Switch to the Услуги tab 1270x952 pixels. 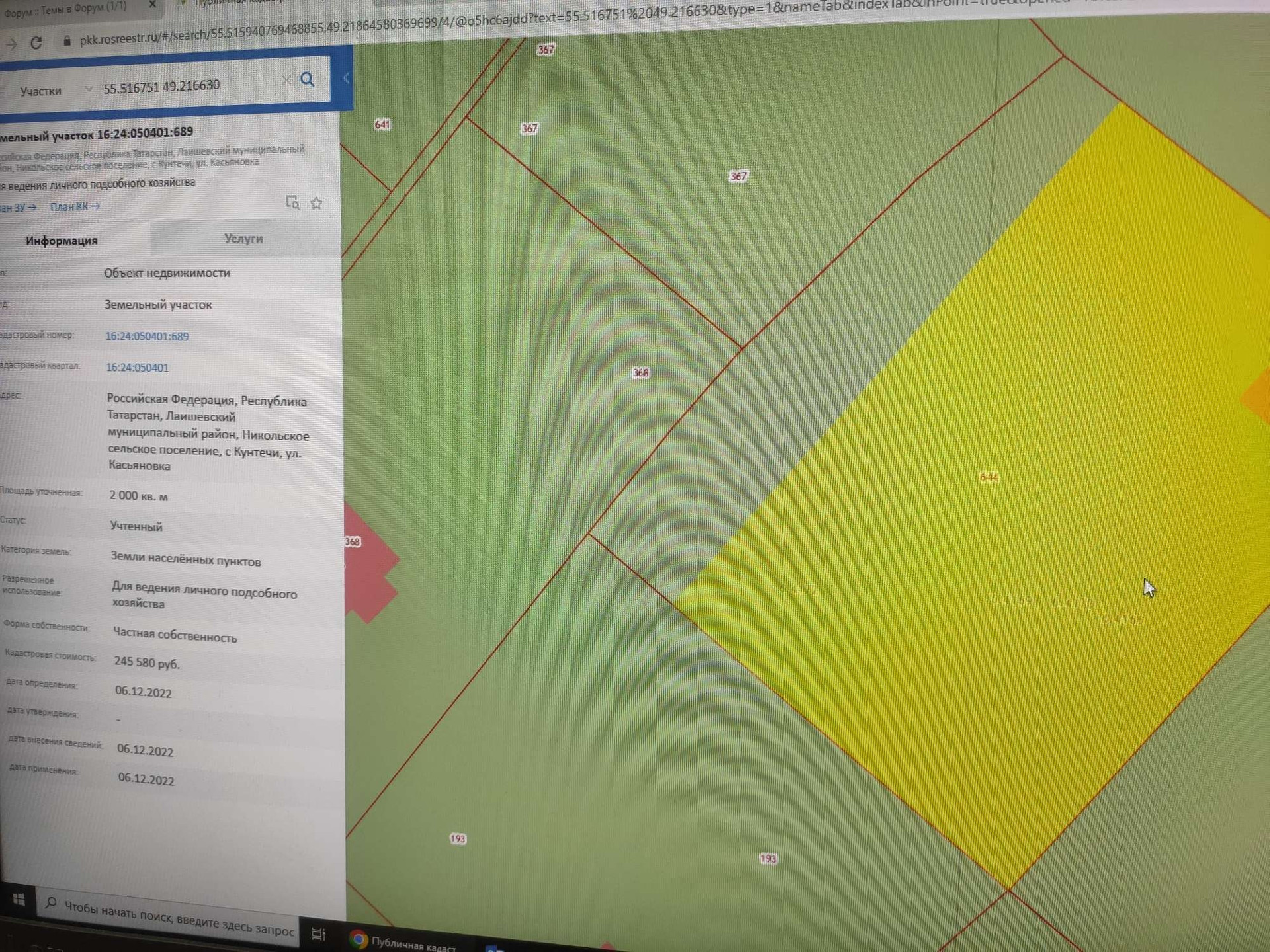(243, 238)
